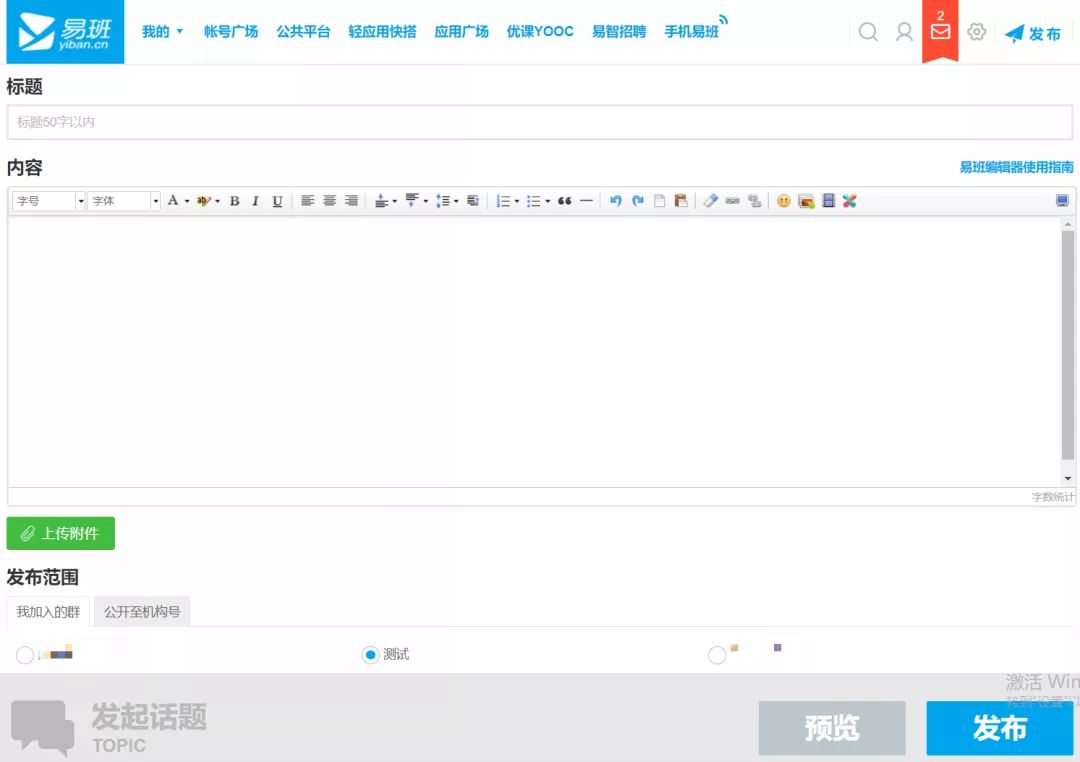Insert a horizontal rule line
Viewport: 1080px width, 762px height.
[586, 201]
